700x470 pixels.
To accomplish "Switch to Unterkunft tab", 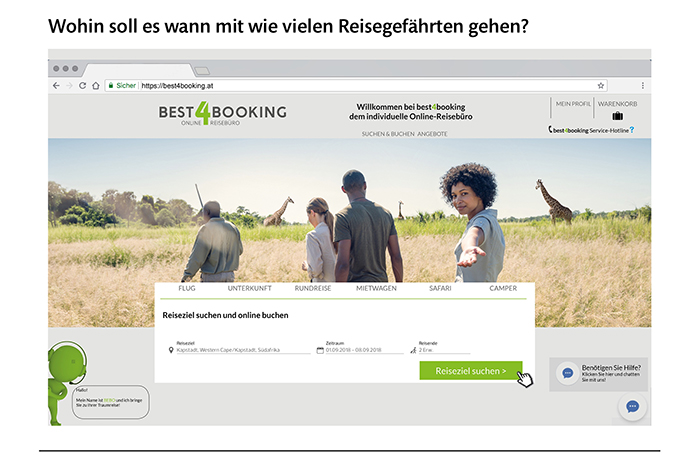I will pos(250,288).
